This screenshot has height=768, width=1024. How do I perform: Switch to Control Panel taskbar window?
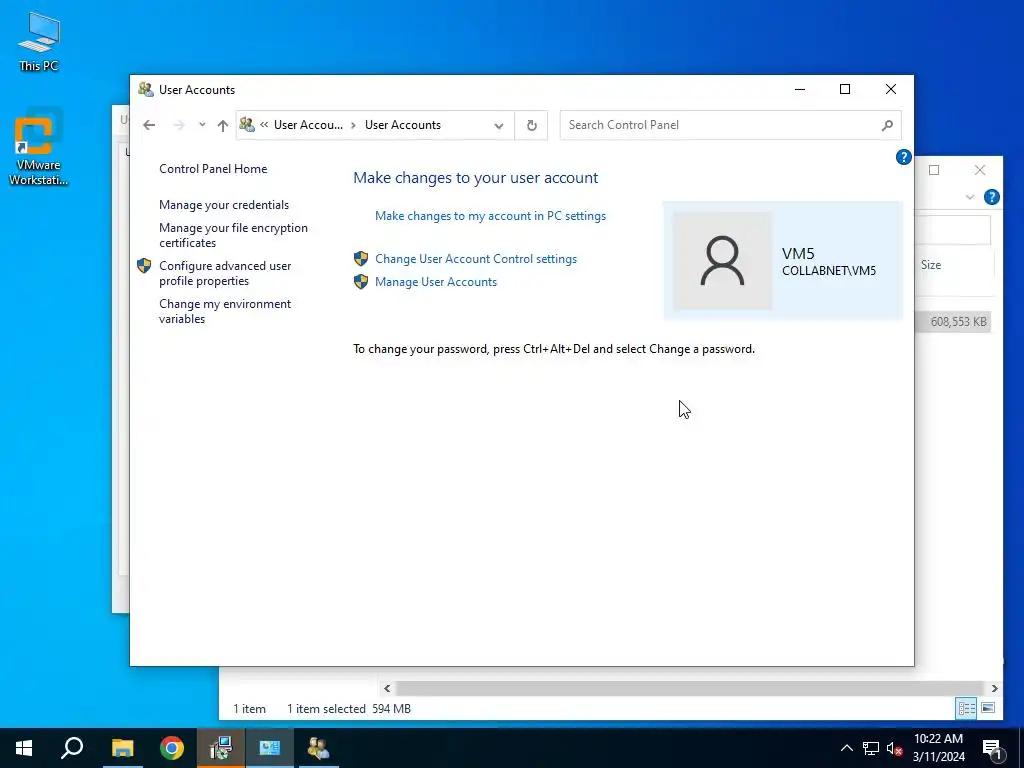point(270,748)
